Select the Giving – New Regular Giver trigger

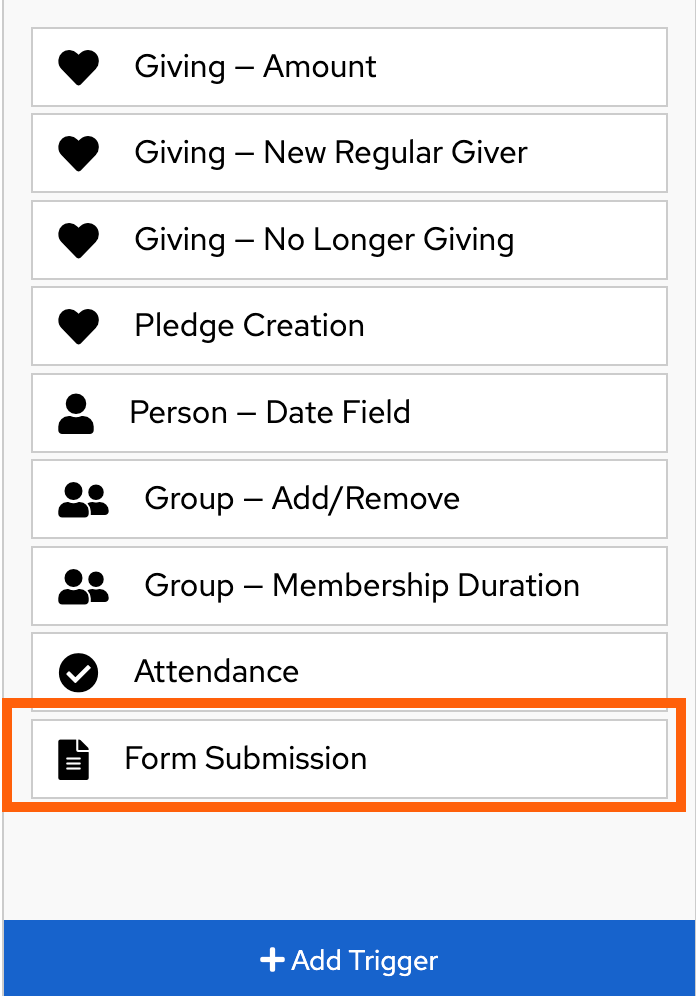[348, 152]
